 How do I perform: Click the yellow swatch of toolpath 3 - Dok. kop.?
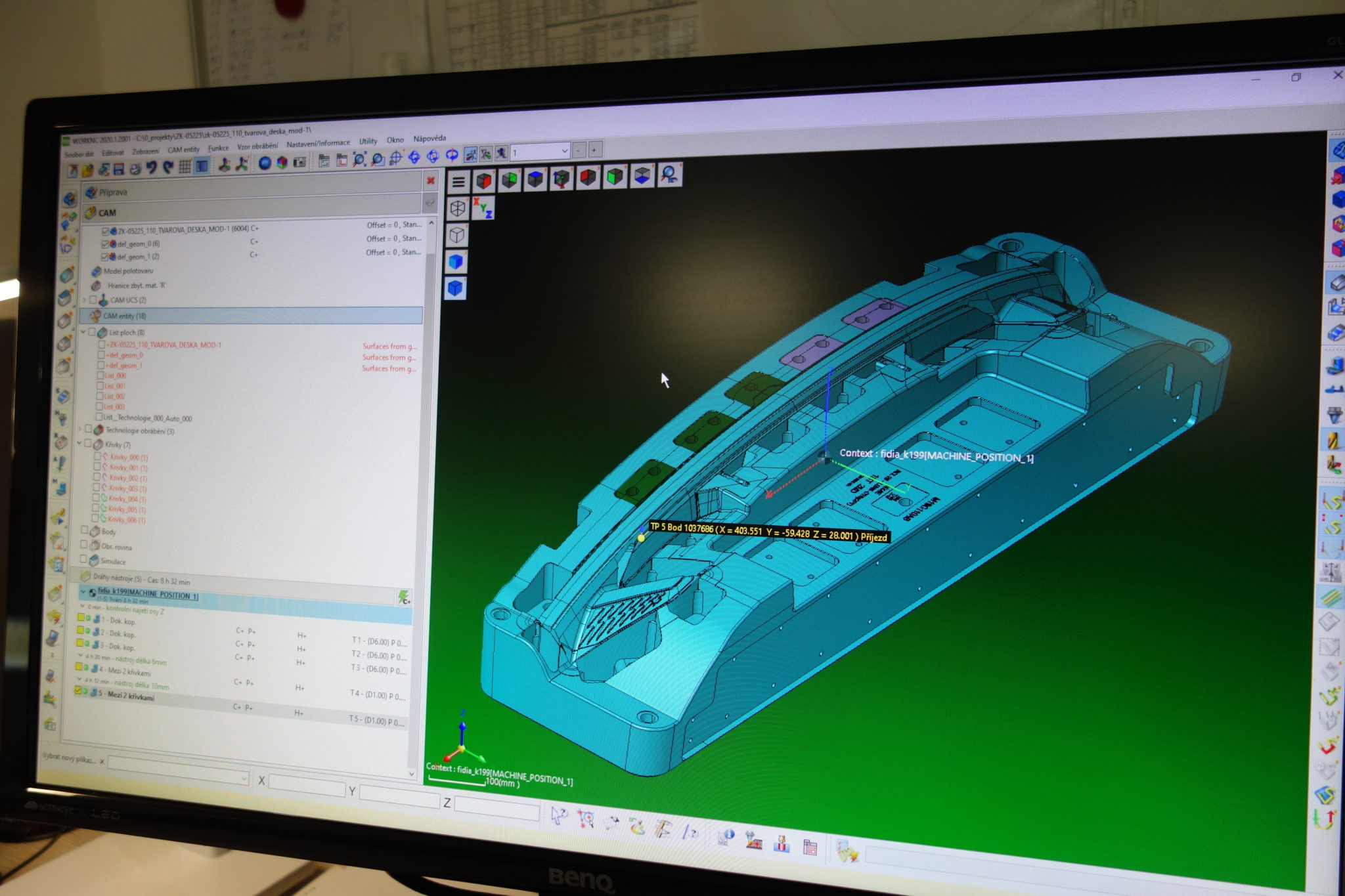[79, 643]
